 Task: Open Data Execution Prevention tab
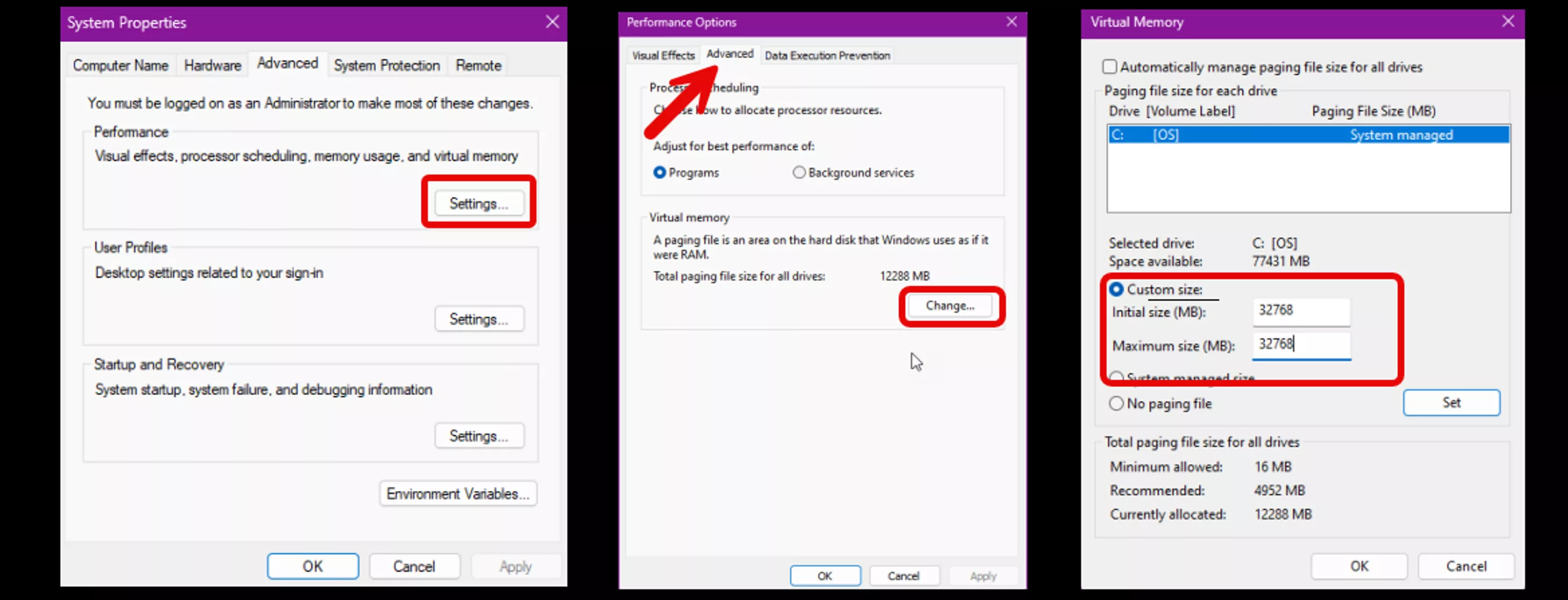click(x=827, y=56)
